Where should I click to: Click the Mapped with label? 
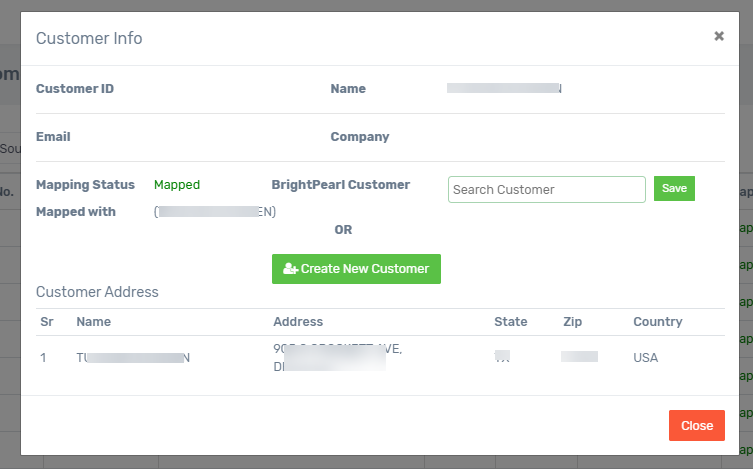click(76, 212)
